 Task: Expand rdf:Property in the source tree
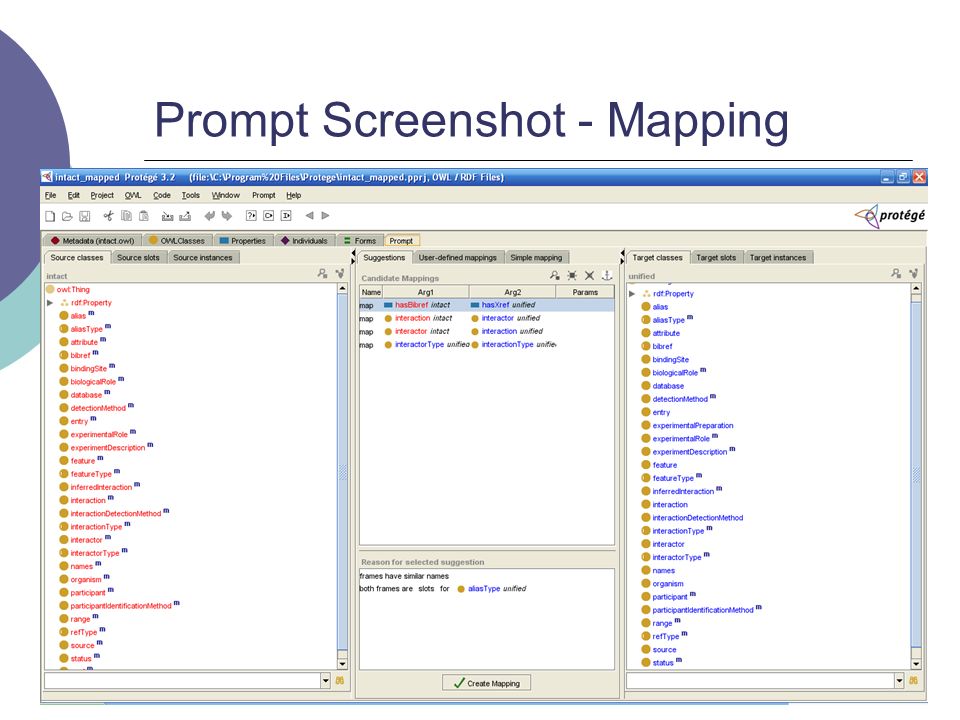coord(50,302)
